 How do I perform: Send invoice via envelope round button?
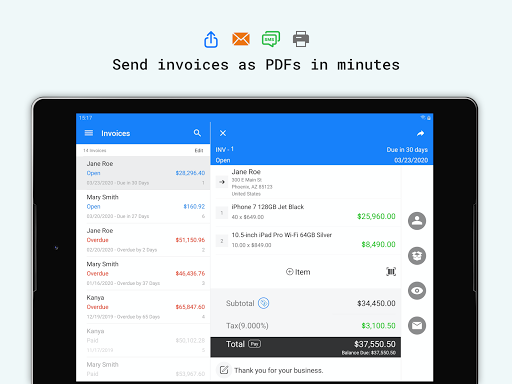tap(417, 325)
